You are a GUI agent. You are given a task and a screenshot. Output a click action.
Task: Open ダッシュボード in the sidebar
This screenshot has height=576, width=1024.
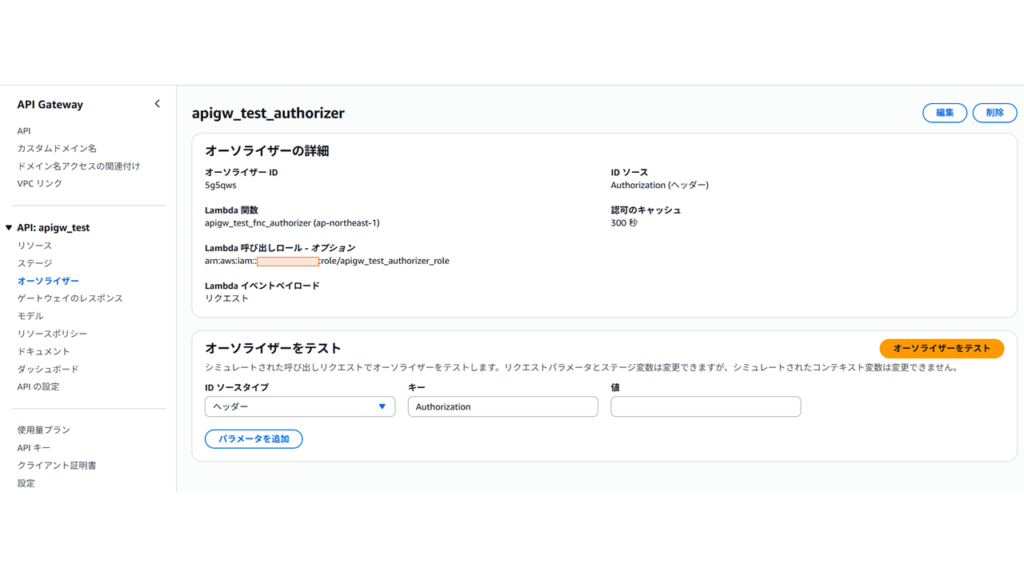pyautogui.click(x=48, y=369)
